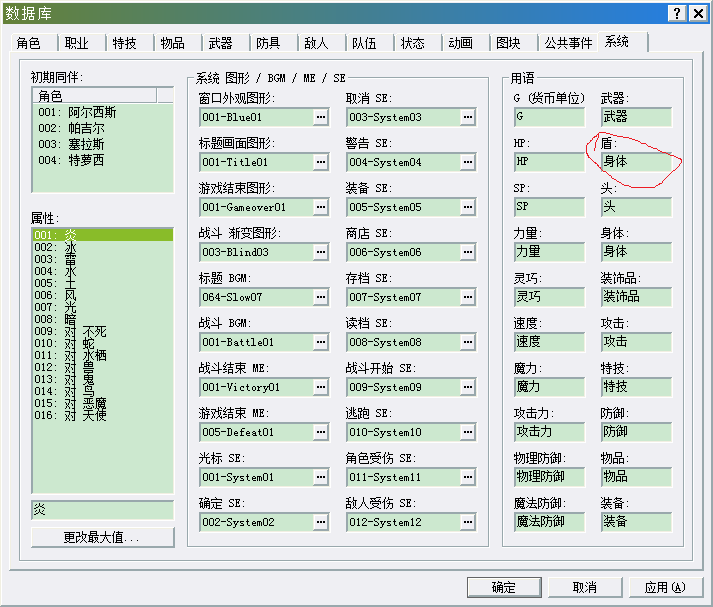Click ellipsis button beside 012-System12
713x607 pixels.
468,522
